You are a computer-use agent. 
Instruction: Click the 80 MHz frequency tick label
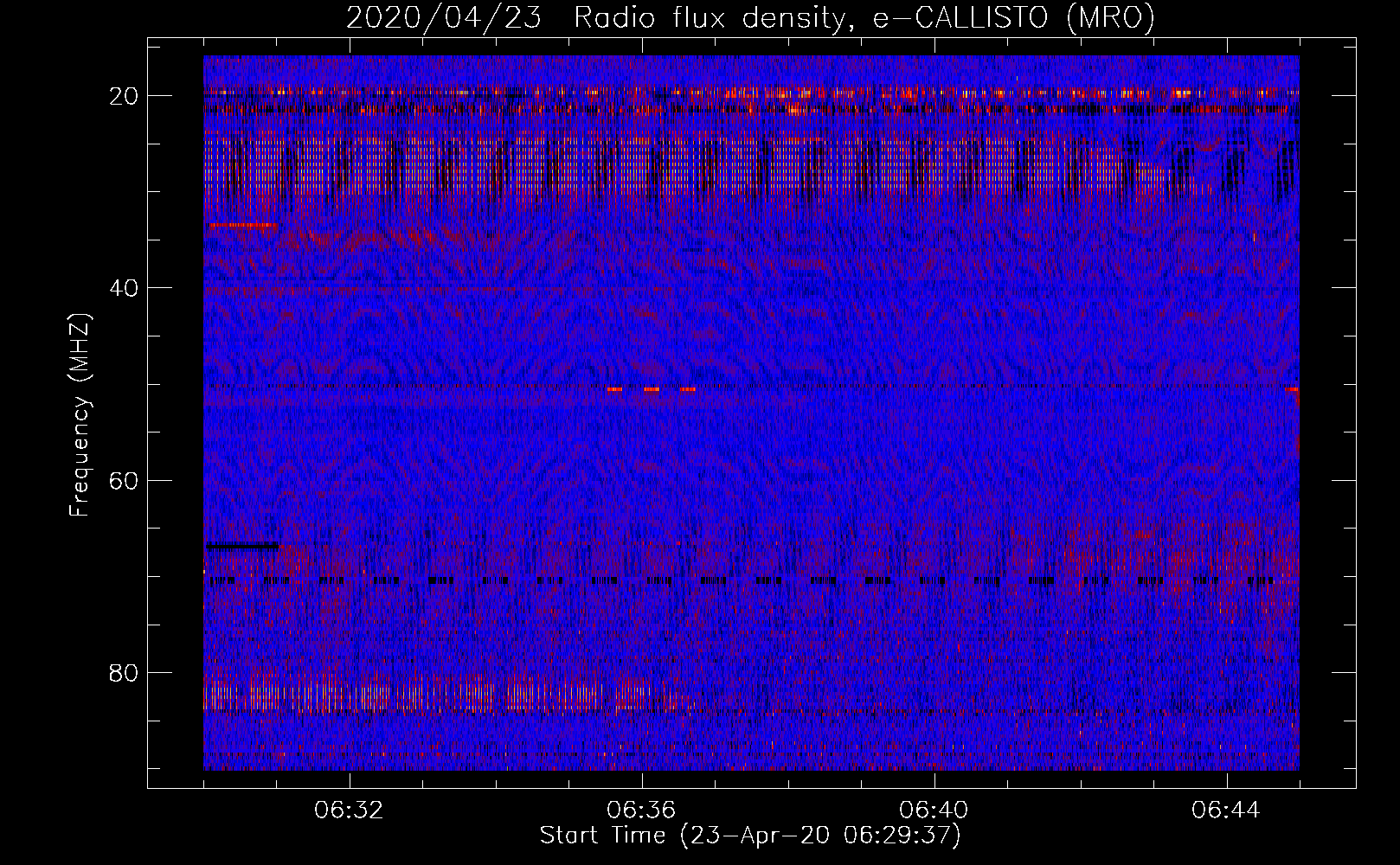point(124,673)
